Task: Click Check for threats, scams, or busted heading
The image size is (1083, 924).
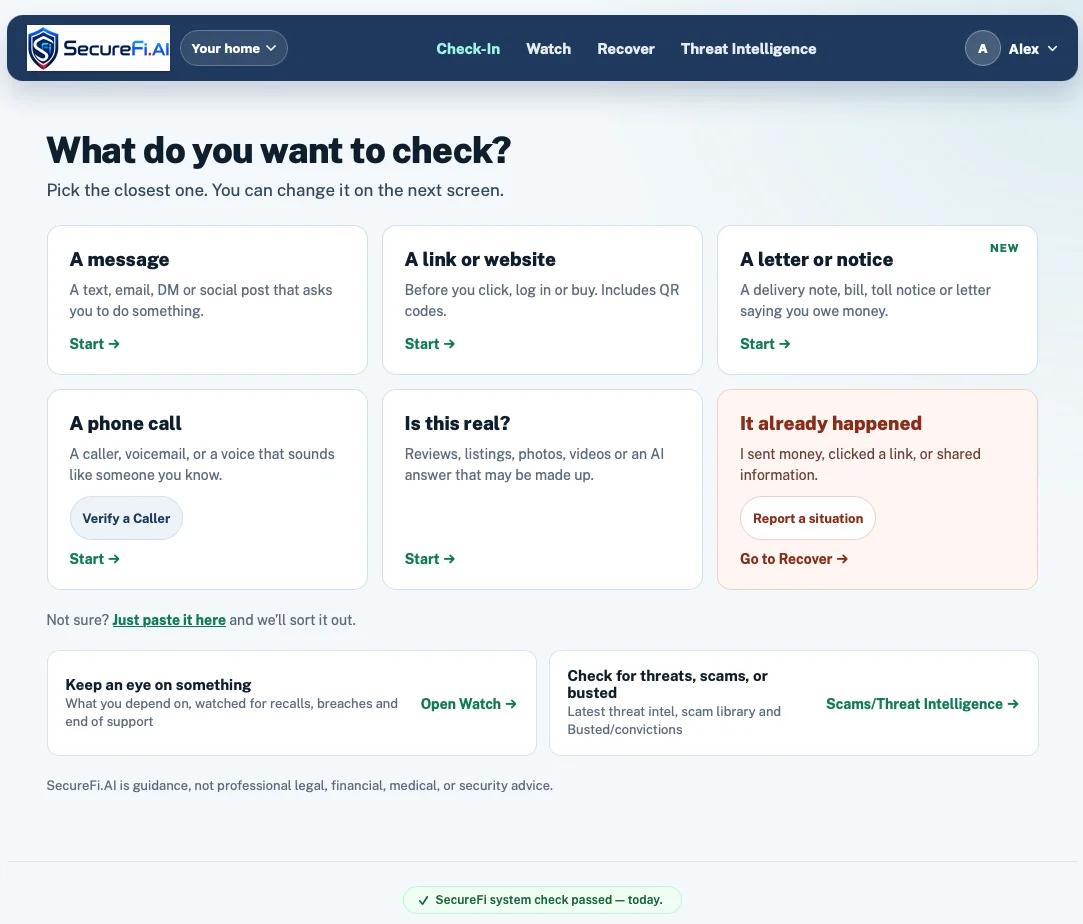Action: (x=667, y=684)
